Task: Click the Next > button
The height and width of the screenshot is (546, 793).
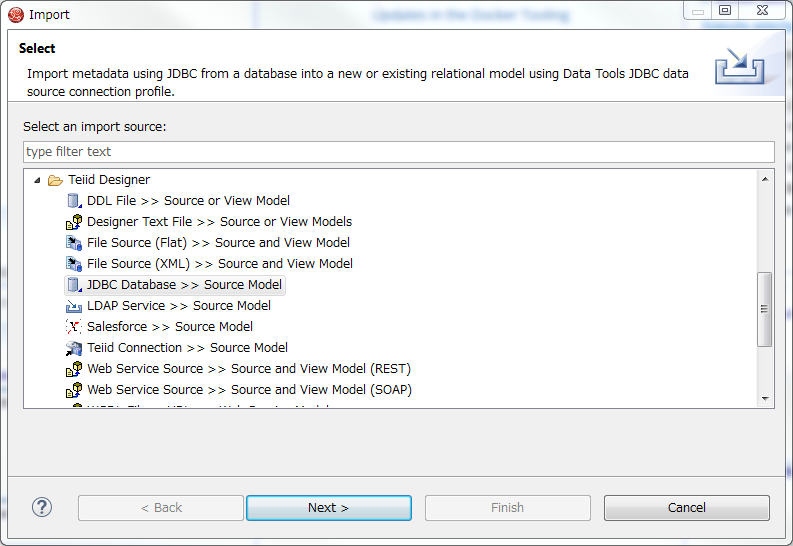Action: click(x=329, y=508)
